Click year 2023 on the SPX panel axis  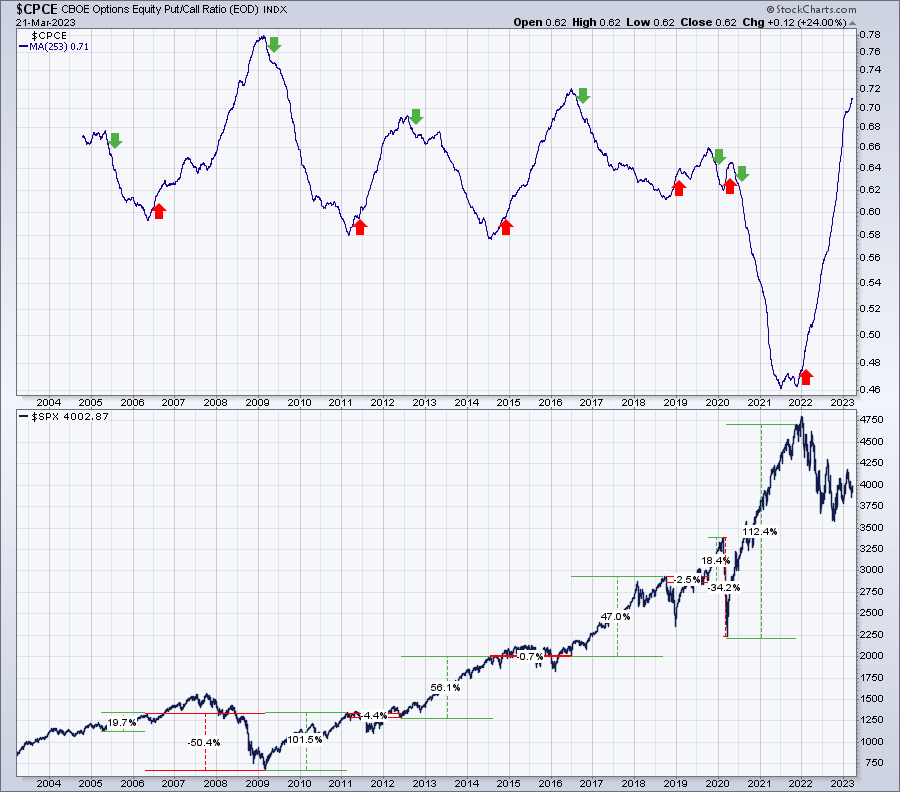[842, 783]
